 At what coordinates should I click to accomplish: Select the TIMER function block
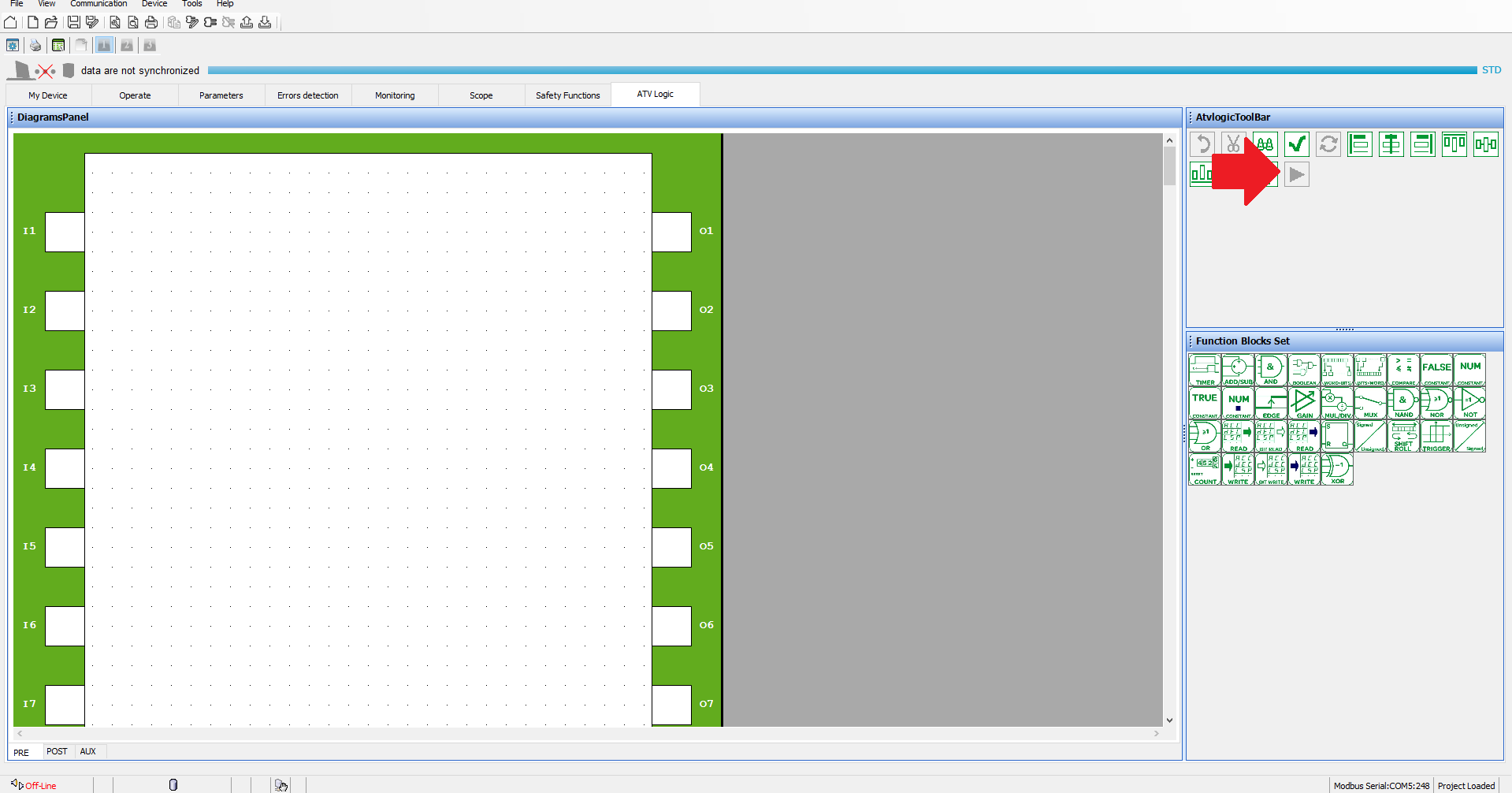click(x=1205, y=370)
